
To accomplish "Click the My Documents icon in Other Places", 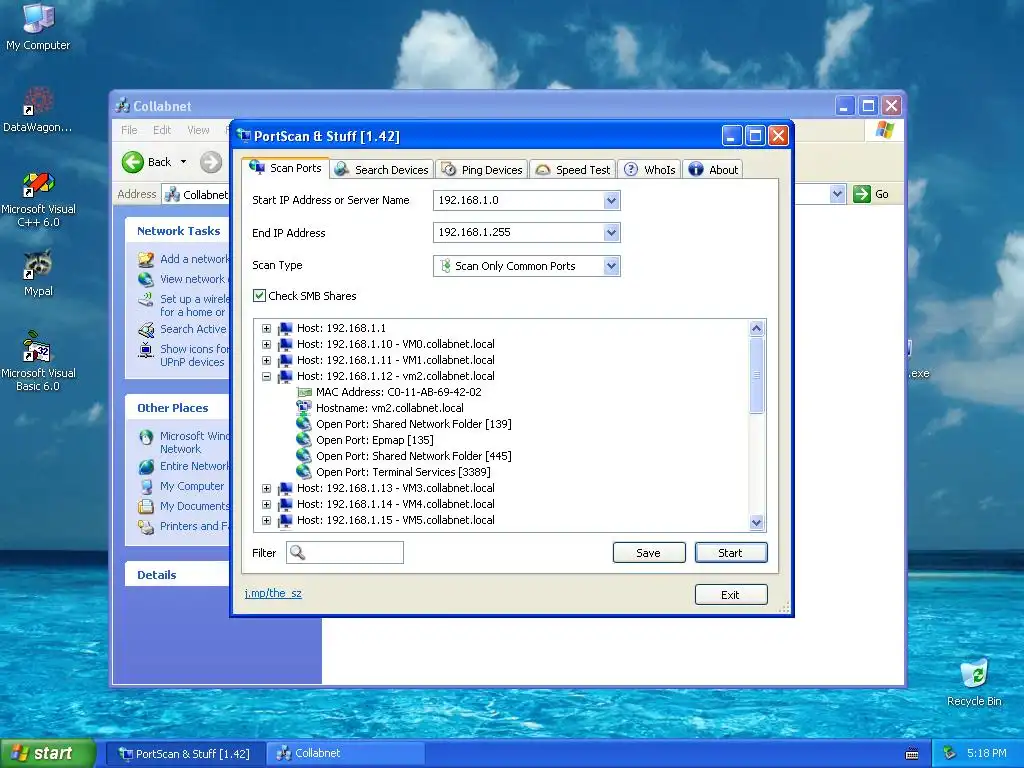I will (x=146, y=506).
